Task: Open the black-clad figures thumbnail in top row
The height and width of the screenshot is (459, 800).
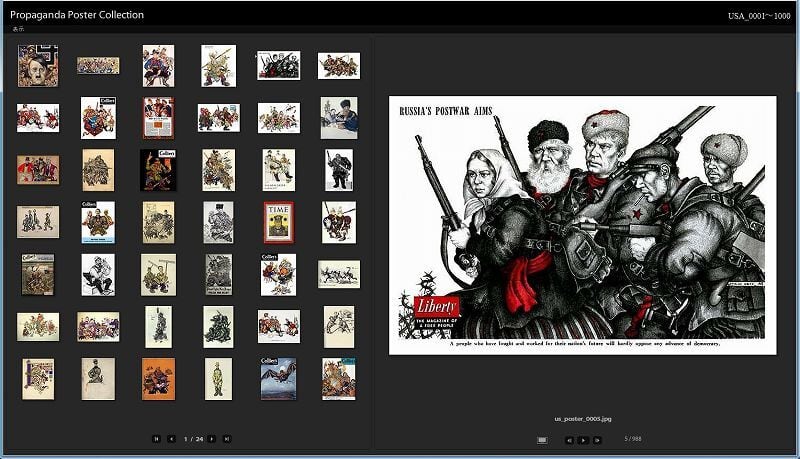Action: (x=279, y=65)
